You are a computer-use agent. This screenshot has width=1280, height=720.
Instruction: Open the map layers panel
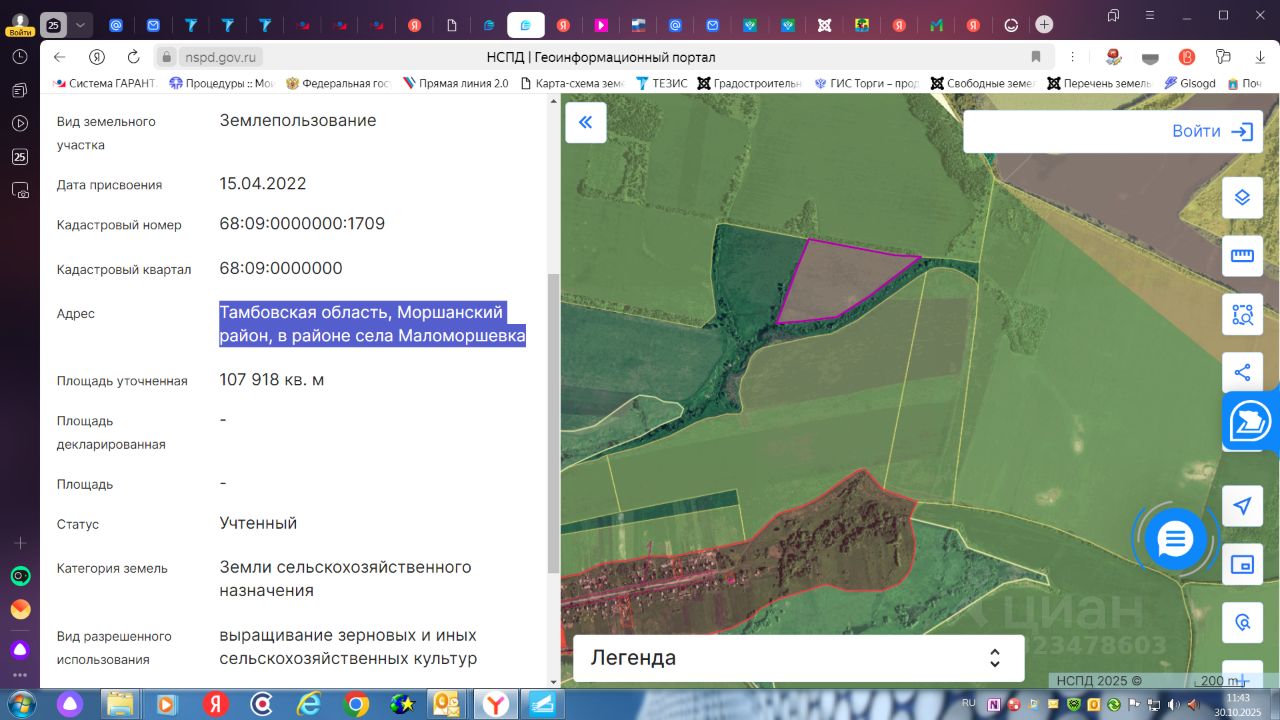coord(1242,198)
